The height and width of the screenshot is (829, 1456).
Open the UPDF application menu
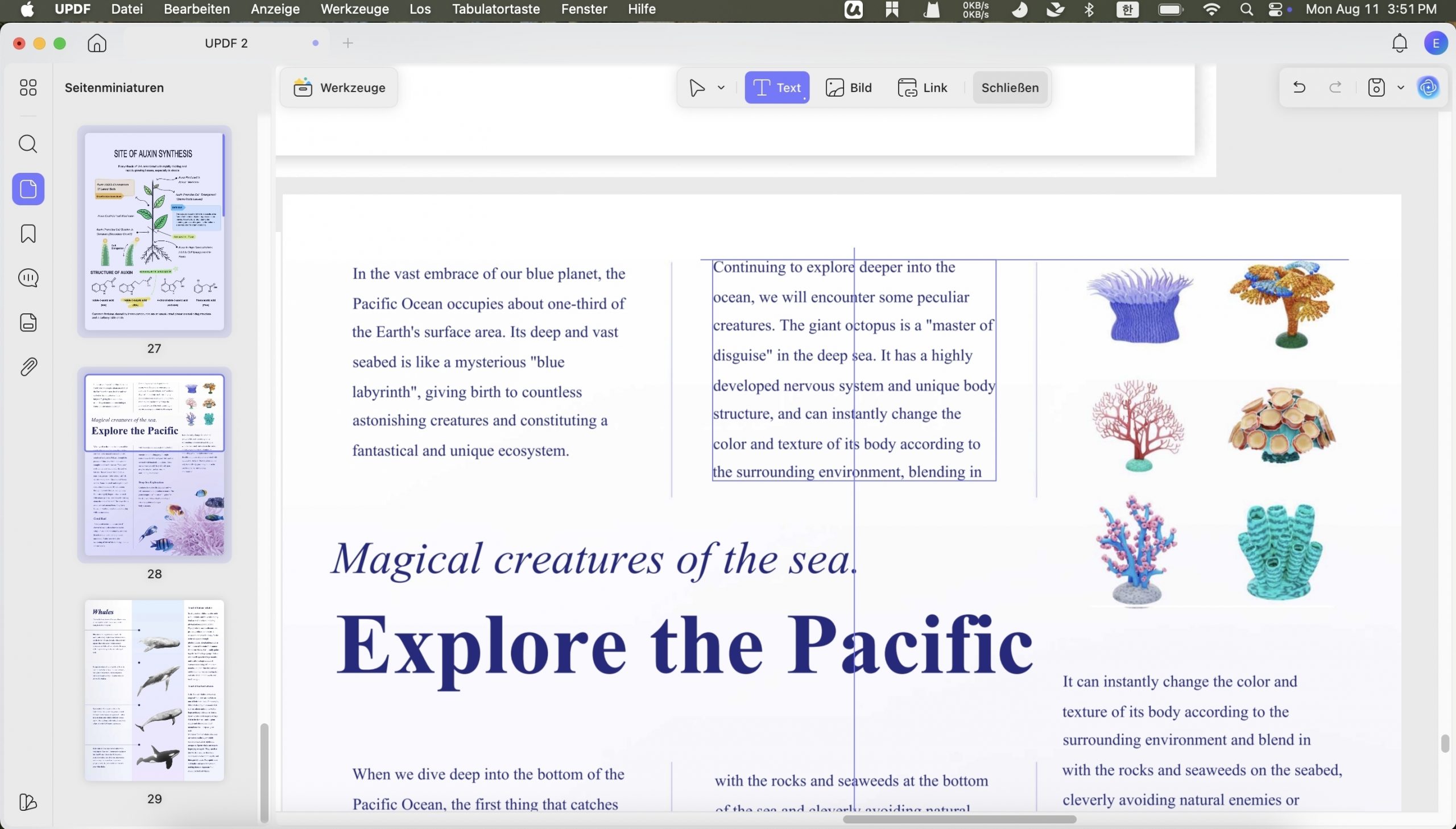[72, 9]
